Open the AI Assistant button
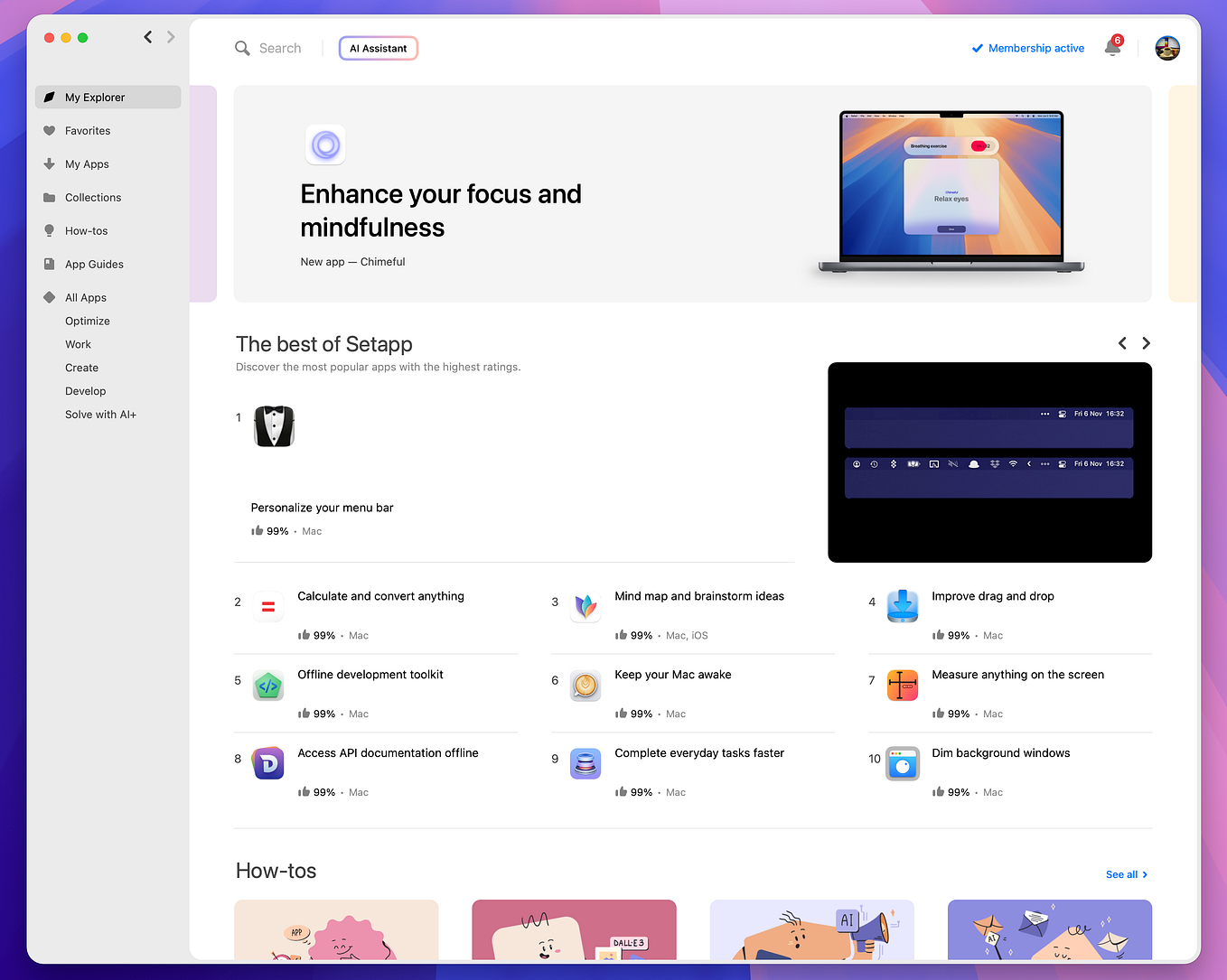Screen dimensions: 1227x980 point(379,49)
